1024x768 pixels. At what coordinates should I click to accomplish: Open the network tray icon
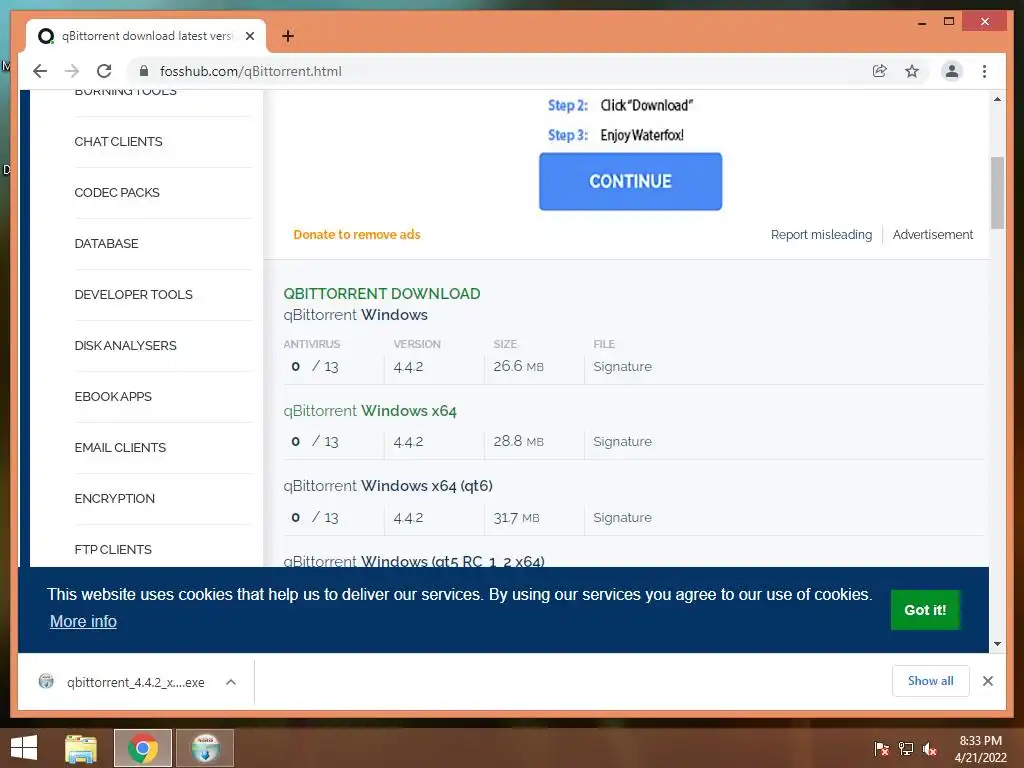[x=906, y=749]
